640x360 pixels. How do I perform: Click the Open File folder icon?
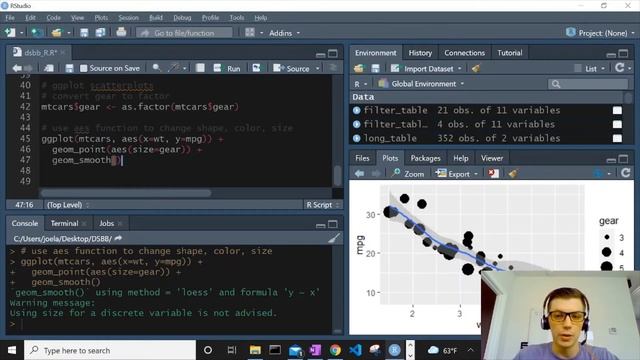point(57,33)
